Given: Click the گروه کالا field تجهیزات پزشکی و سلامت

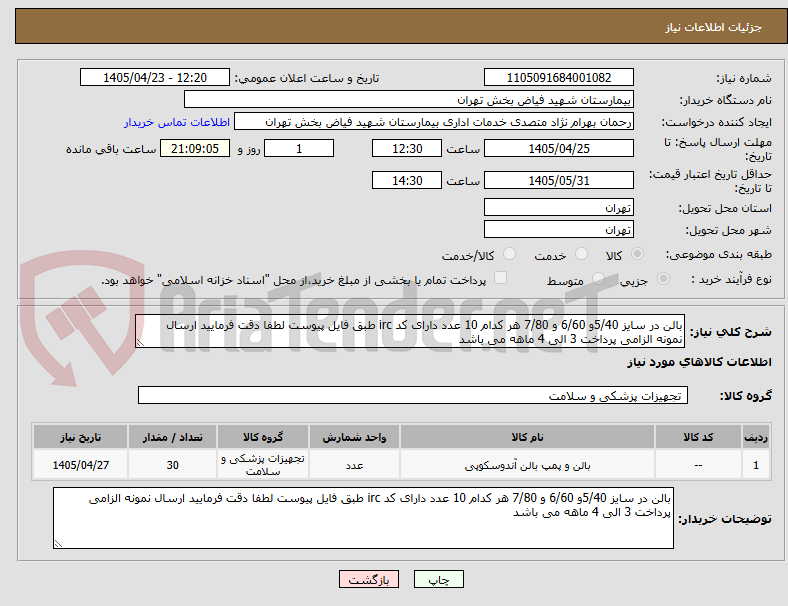Looking at the screenshot, I should tap(413, 395).
